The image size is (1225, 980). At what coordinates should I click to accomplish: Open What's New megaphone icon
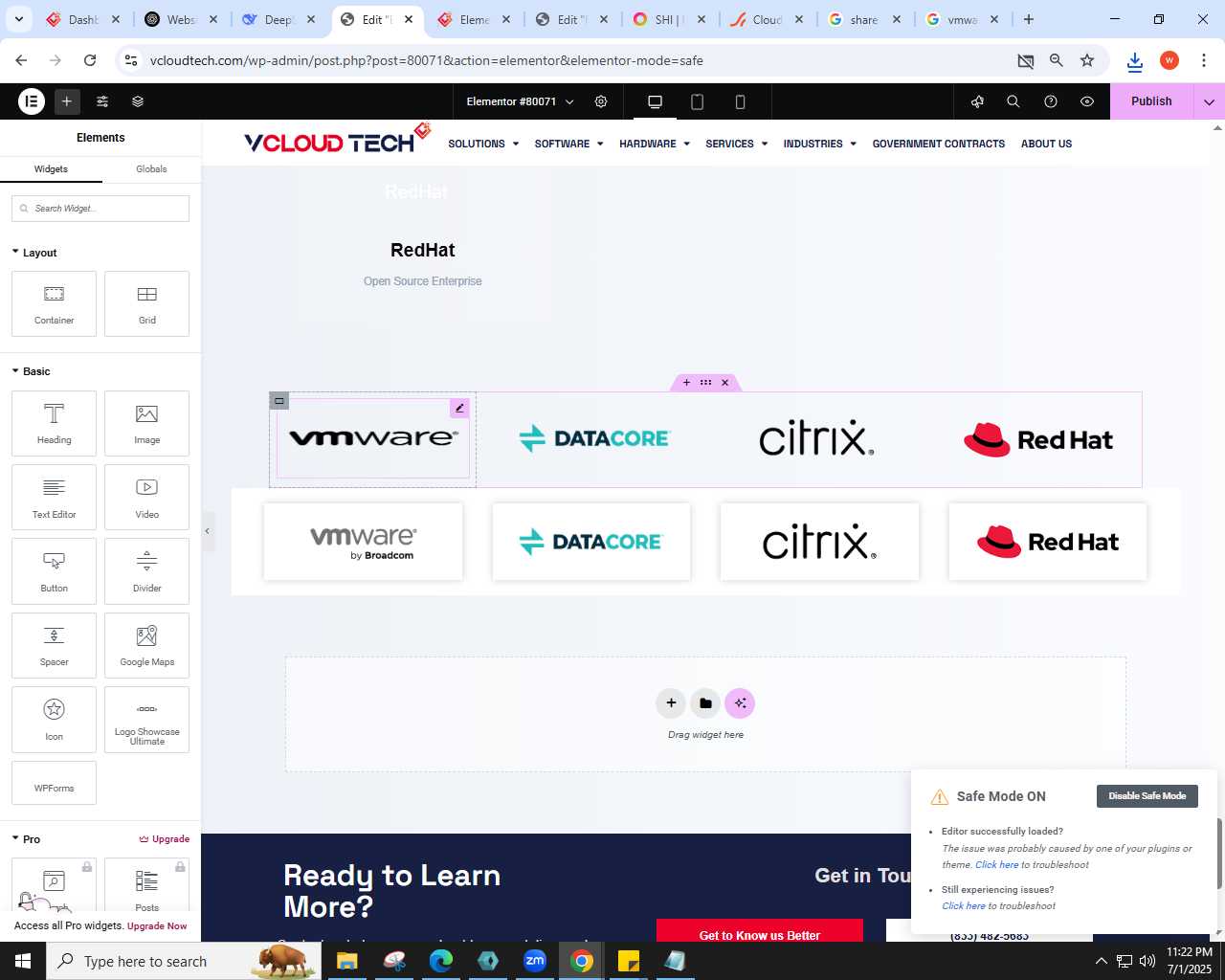click(977, 101)
